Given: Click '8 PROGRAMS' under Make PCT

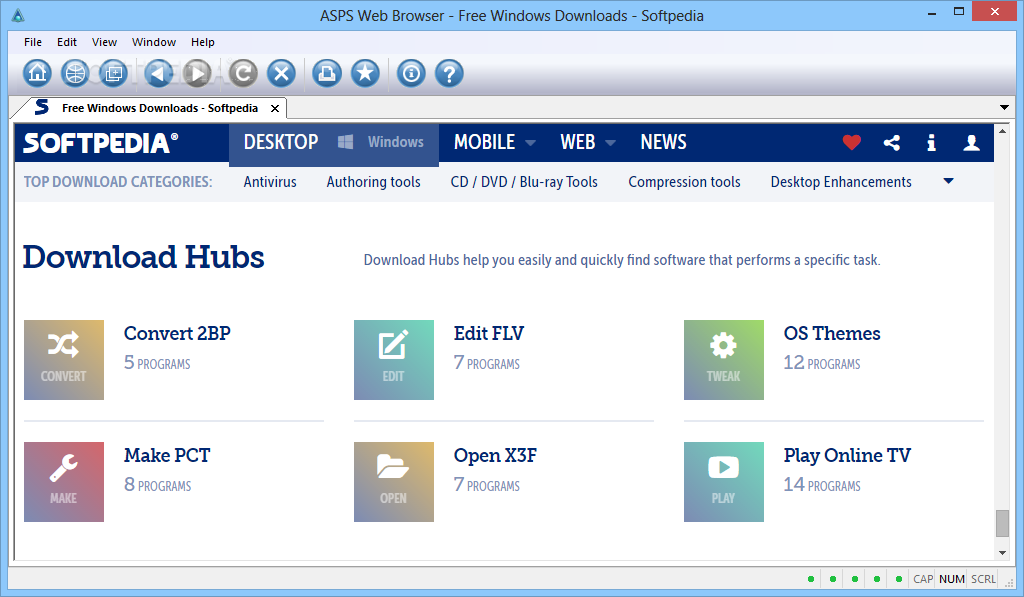Looking at the screenshot, I should coord(157,485).
